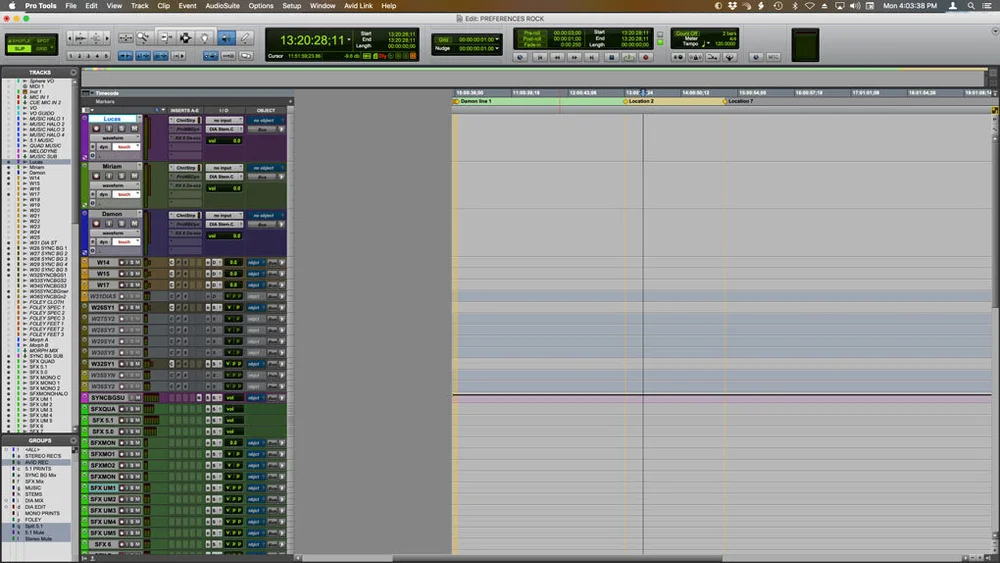Click Miriam volume 'vol 0.0' field
Screen dimensions: 1000x563
click(224, 188)
